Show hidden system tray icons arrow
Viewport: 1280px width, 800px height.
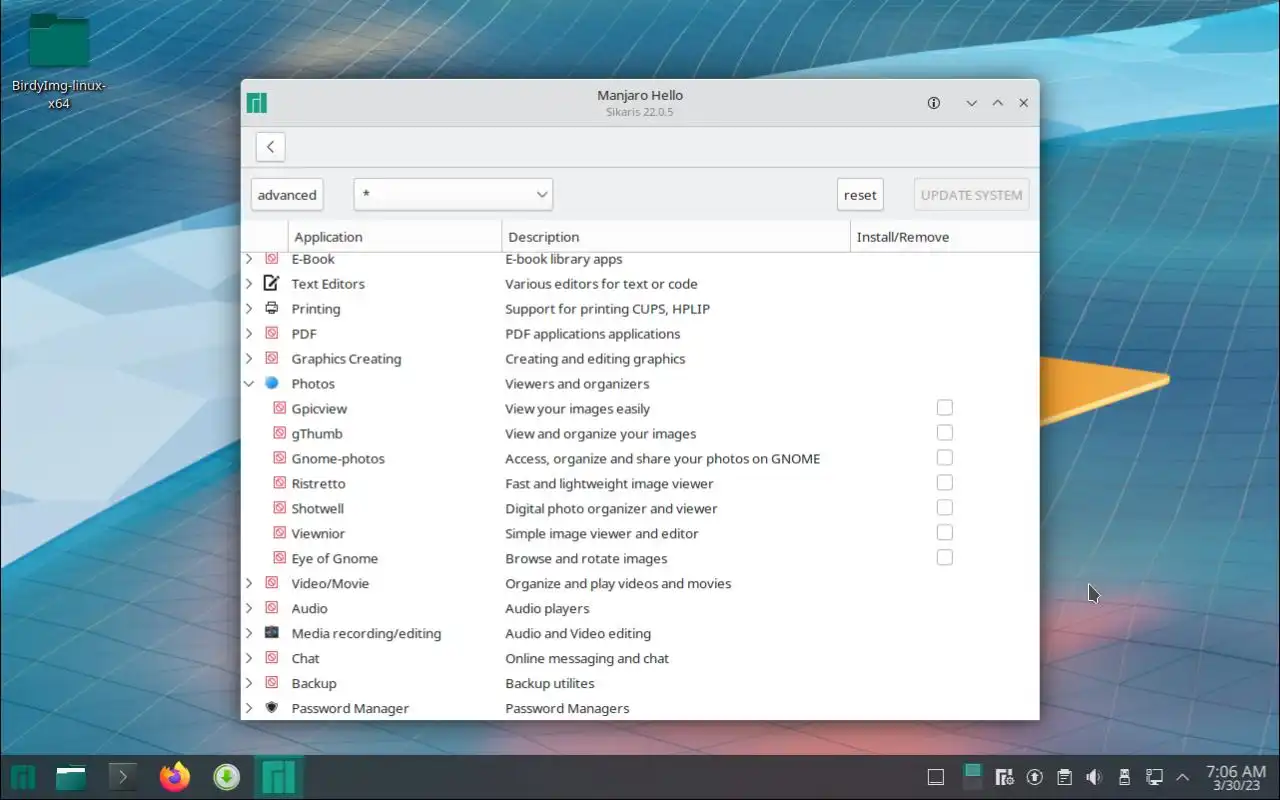(x=1184, y=777)
